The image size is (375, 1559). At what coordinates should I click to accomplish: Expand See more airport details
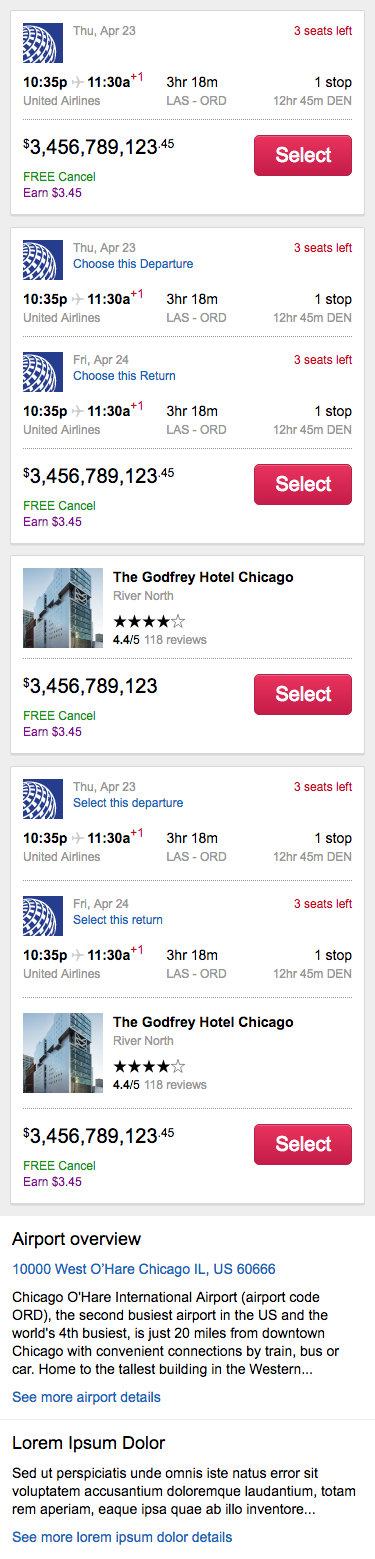click(x=86, y=1397)
